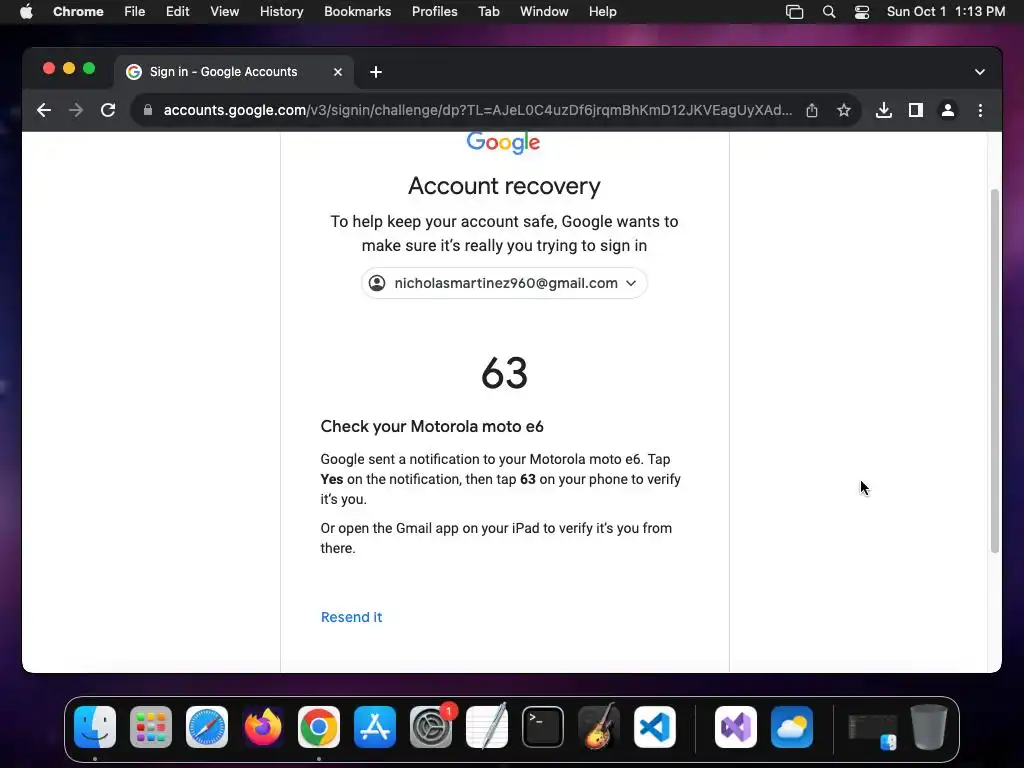Image resolution: width=1024 pixels, height=768 pixels.
Task: Open the File menu
Action: tap(135, 12)
